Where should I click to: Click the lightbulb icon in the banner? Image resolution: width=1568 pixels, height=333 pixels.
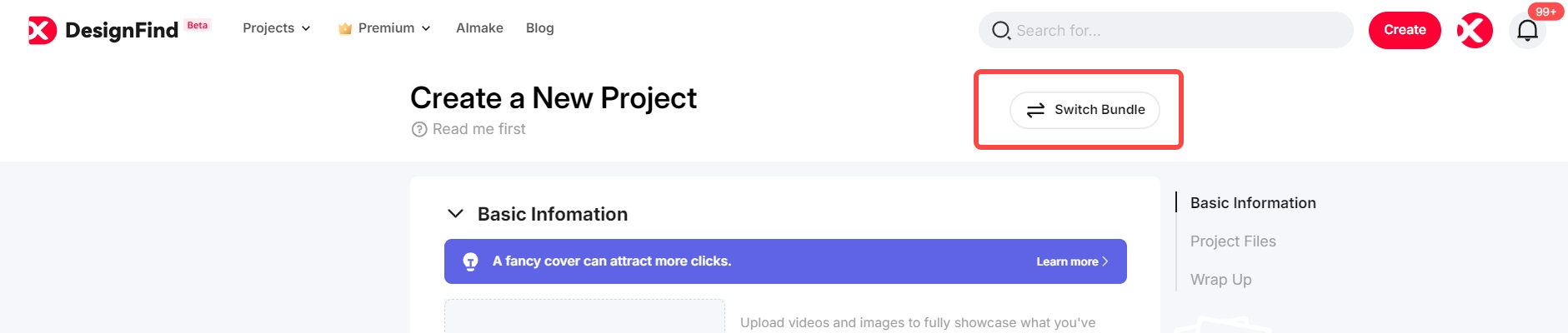[471, 261]
